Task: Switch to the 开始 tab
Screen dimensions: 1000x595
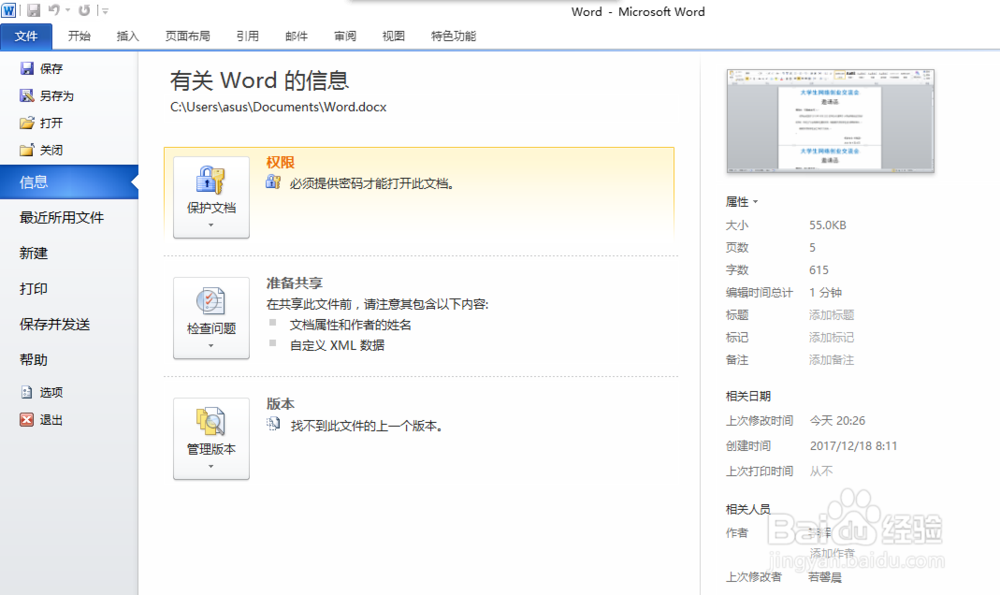Action: 79,36
